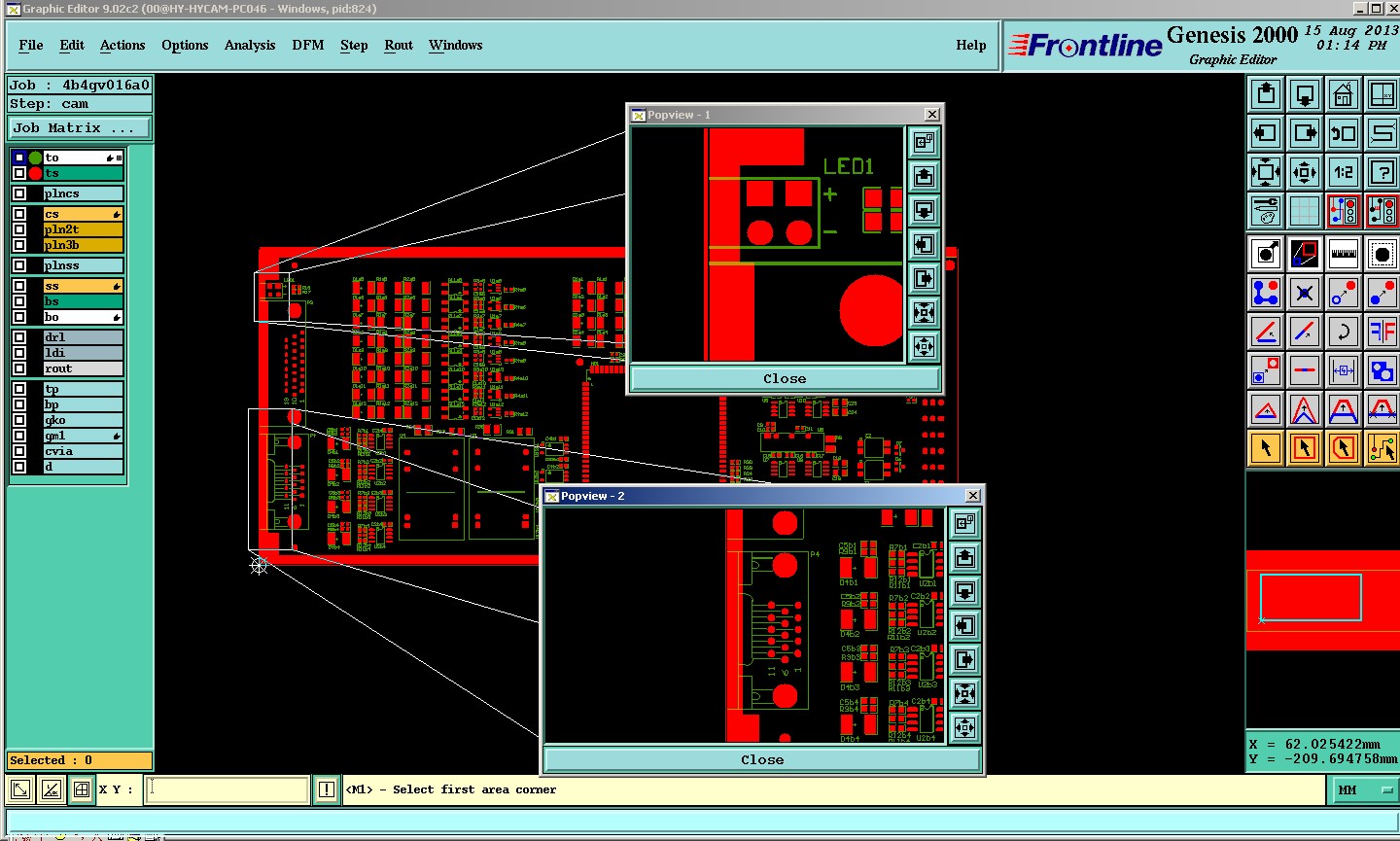1400x841 pixels.
Task: Click the overlapping blue shapes icon
Action: 1382,370
